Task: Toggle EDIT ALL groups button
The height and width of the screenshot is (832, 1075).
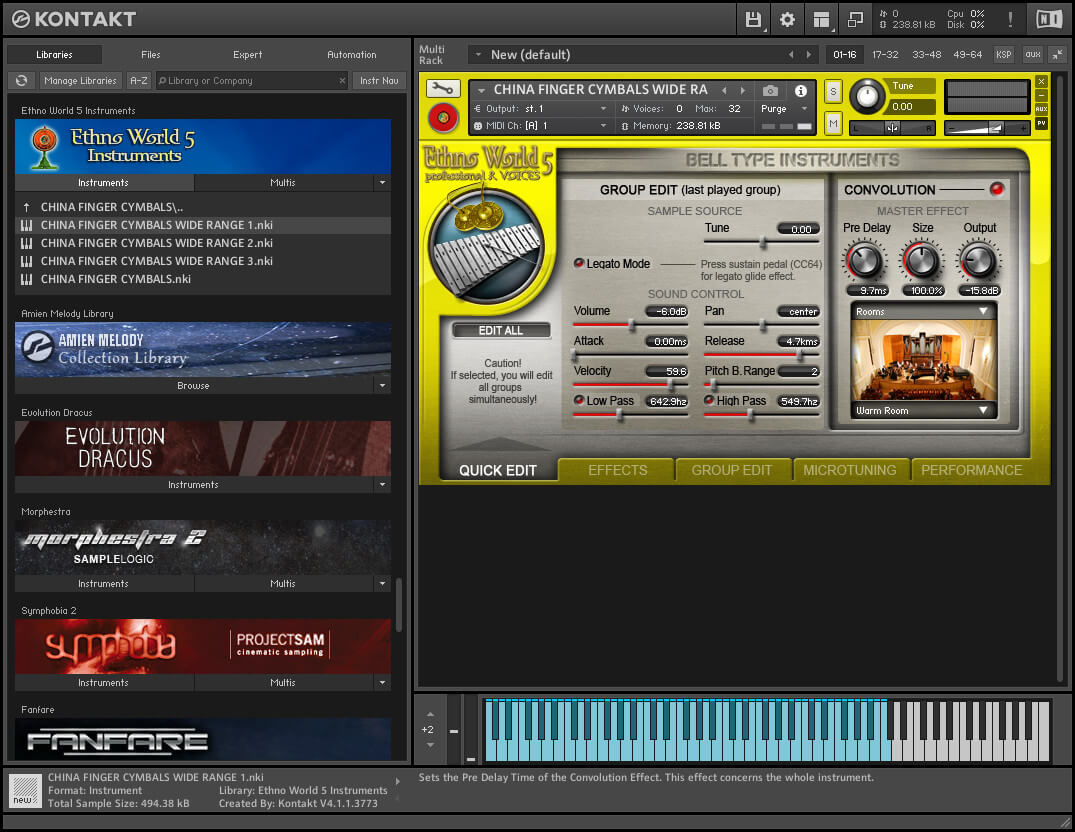Action: pyautogui.click(x=500, y=330)
